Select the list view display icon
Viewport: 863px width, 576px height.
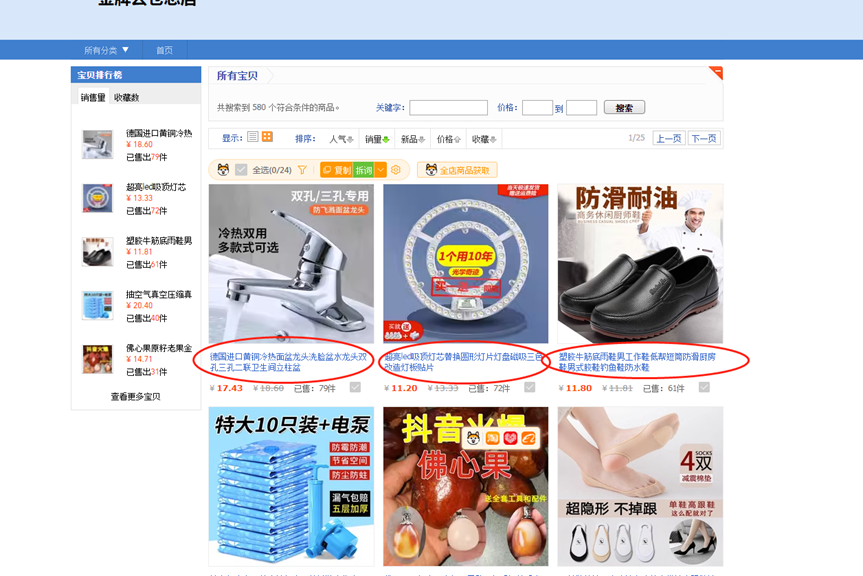point(253,137)
